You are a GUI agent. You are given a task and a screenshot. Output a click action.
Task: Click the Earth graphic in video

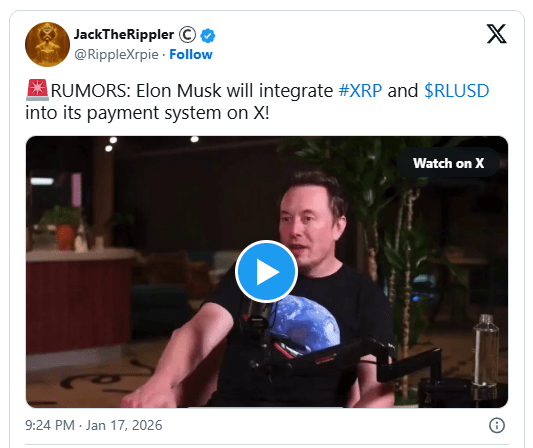[306, 325]
